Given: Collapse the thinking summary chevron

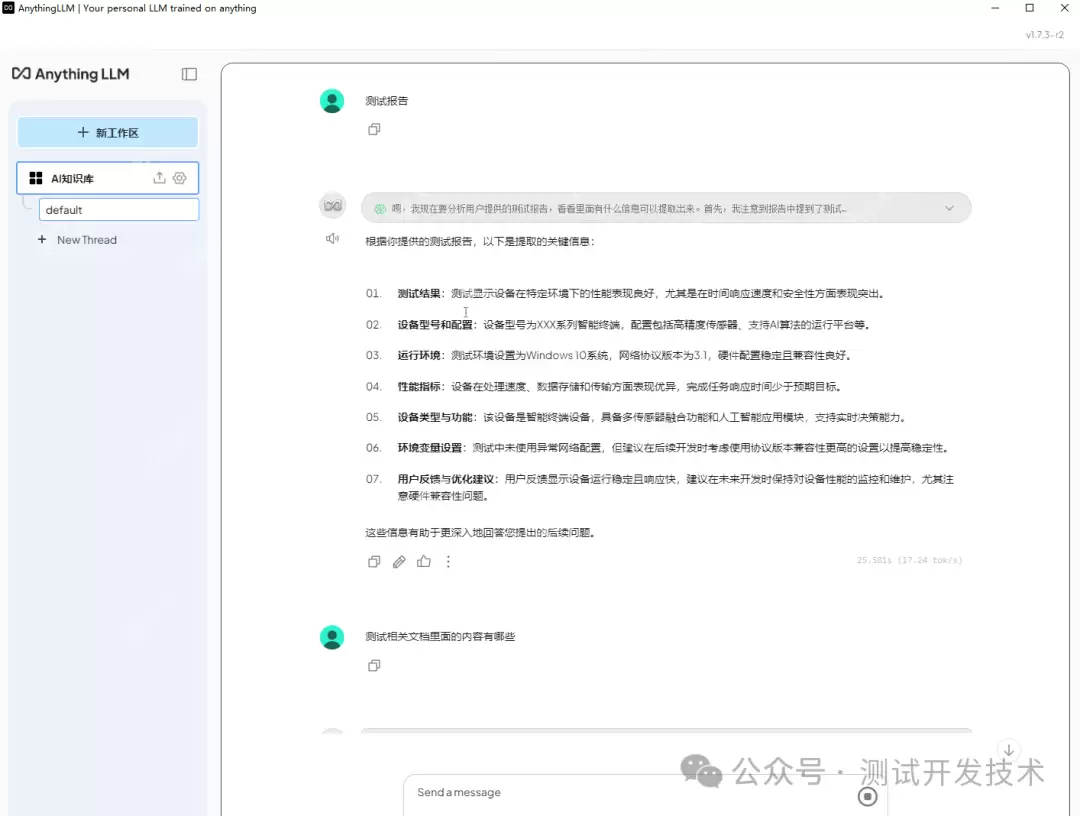Looking at the screenshot, I should point(948,208).
